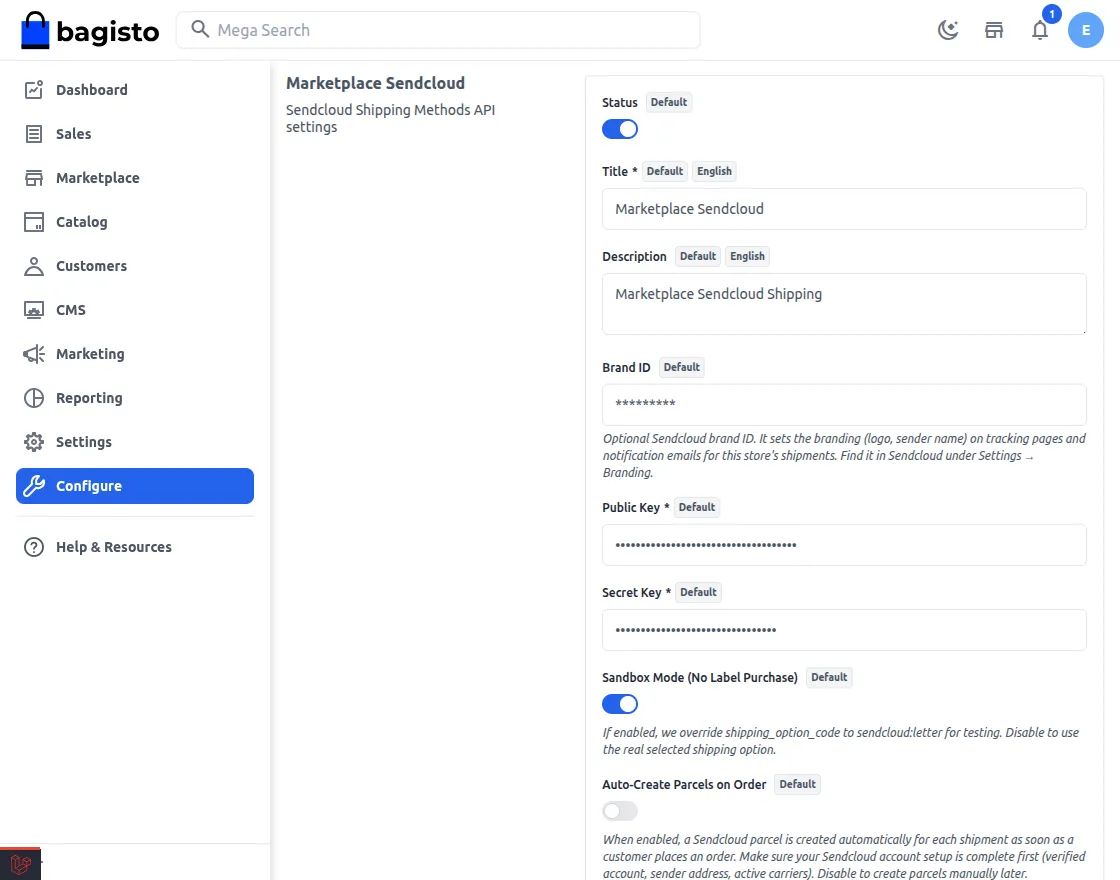
Task: Click the Catalog sidebar icon
Action: pyautogui.click(x=34, y=222)
